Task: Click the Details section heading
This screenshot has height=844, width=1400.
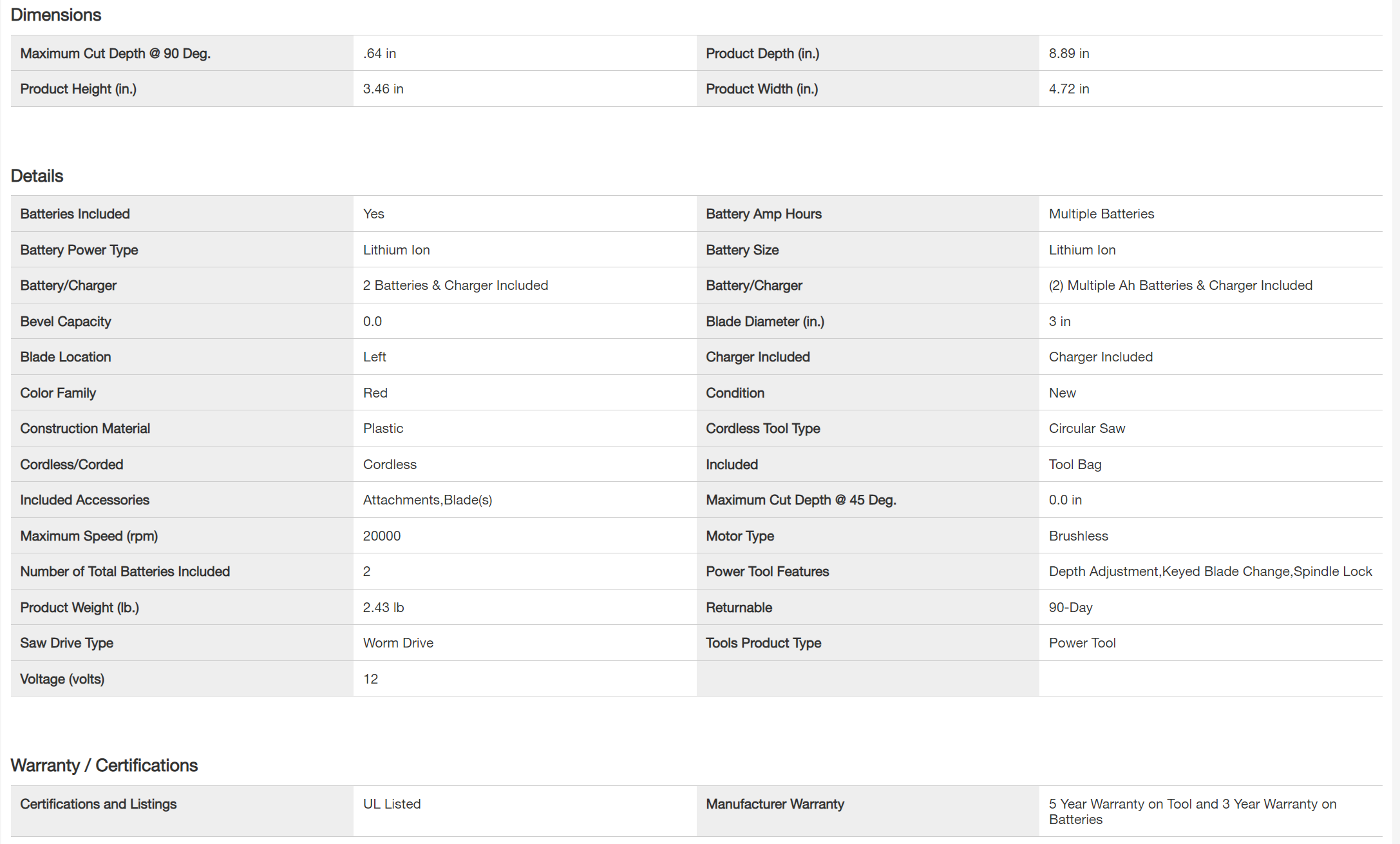Action: click(x=37, y=176)
